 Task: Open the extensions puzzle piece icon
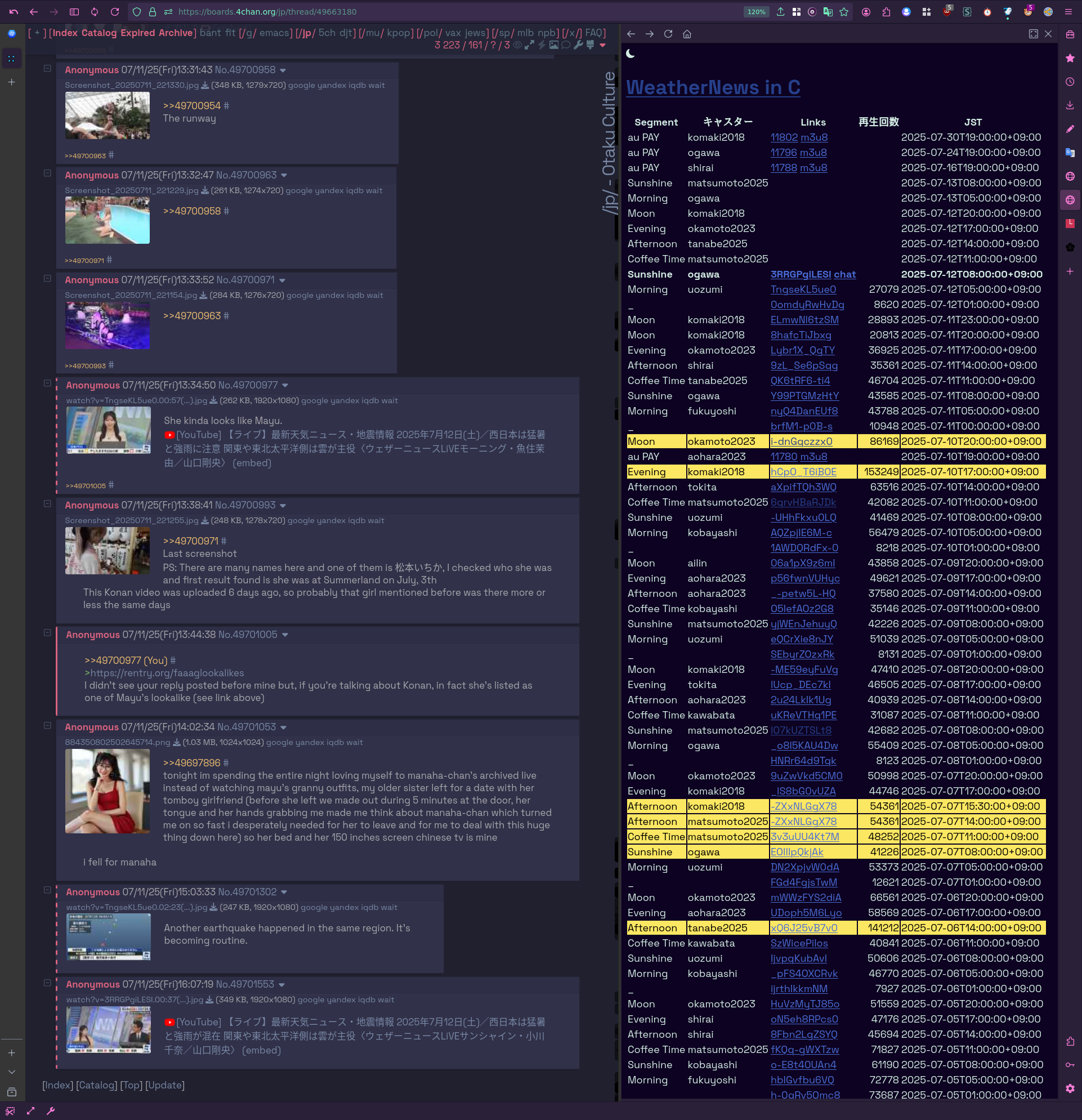tap(886, 11)
